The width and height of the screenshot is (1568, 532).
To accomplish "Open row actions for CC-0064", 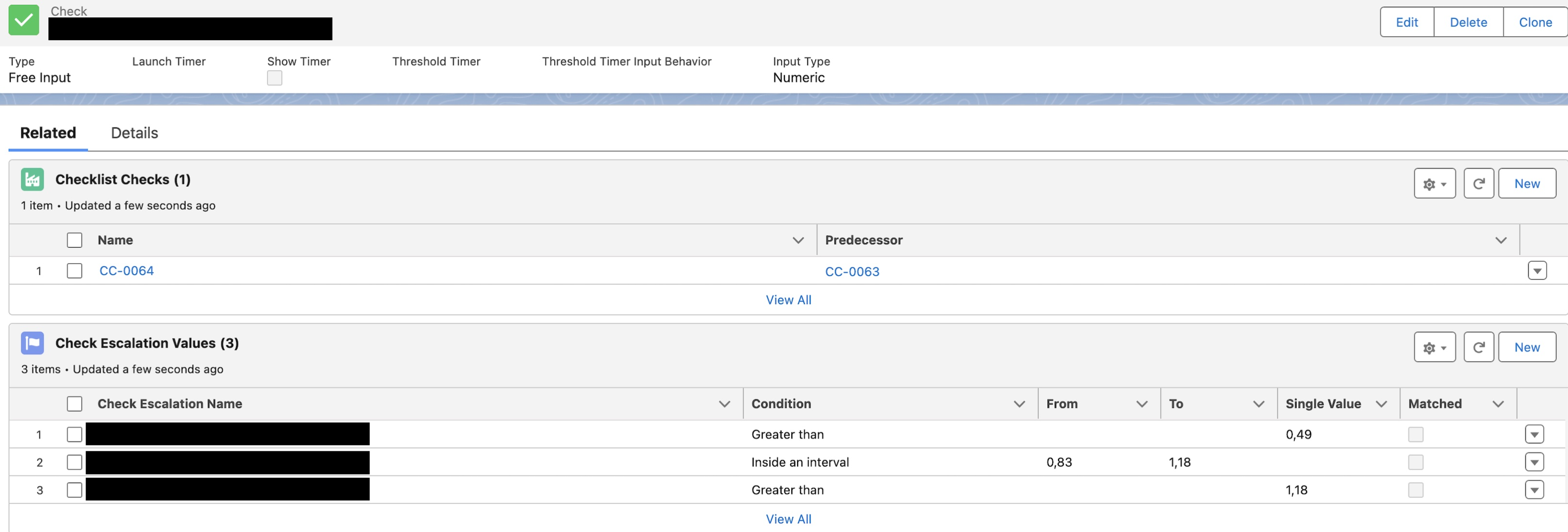I will tap(1537, 271).
